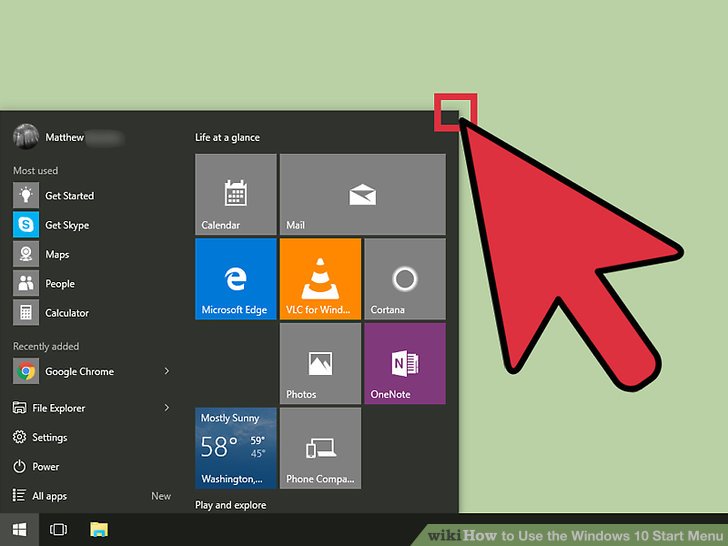This screenshot has height=546, width=728.
Task: Click the Calculator app icon
Action: coord(26,312)
